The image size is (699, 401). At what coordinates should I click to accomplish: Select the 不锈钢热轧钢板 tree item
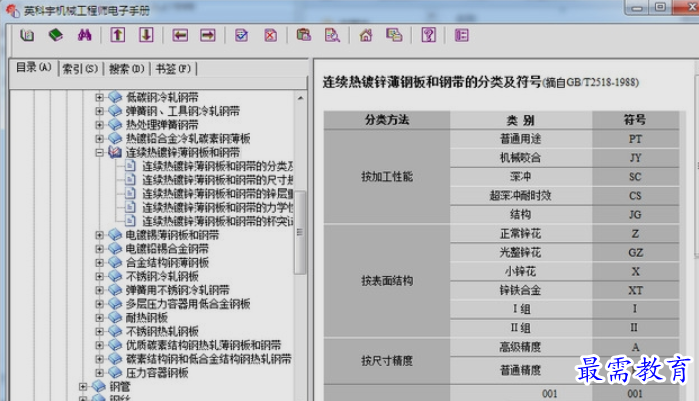click(162, 331)
